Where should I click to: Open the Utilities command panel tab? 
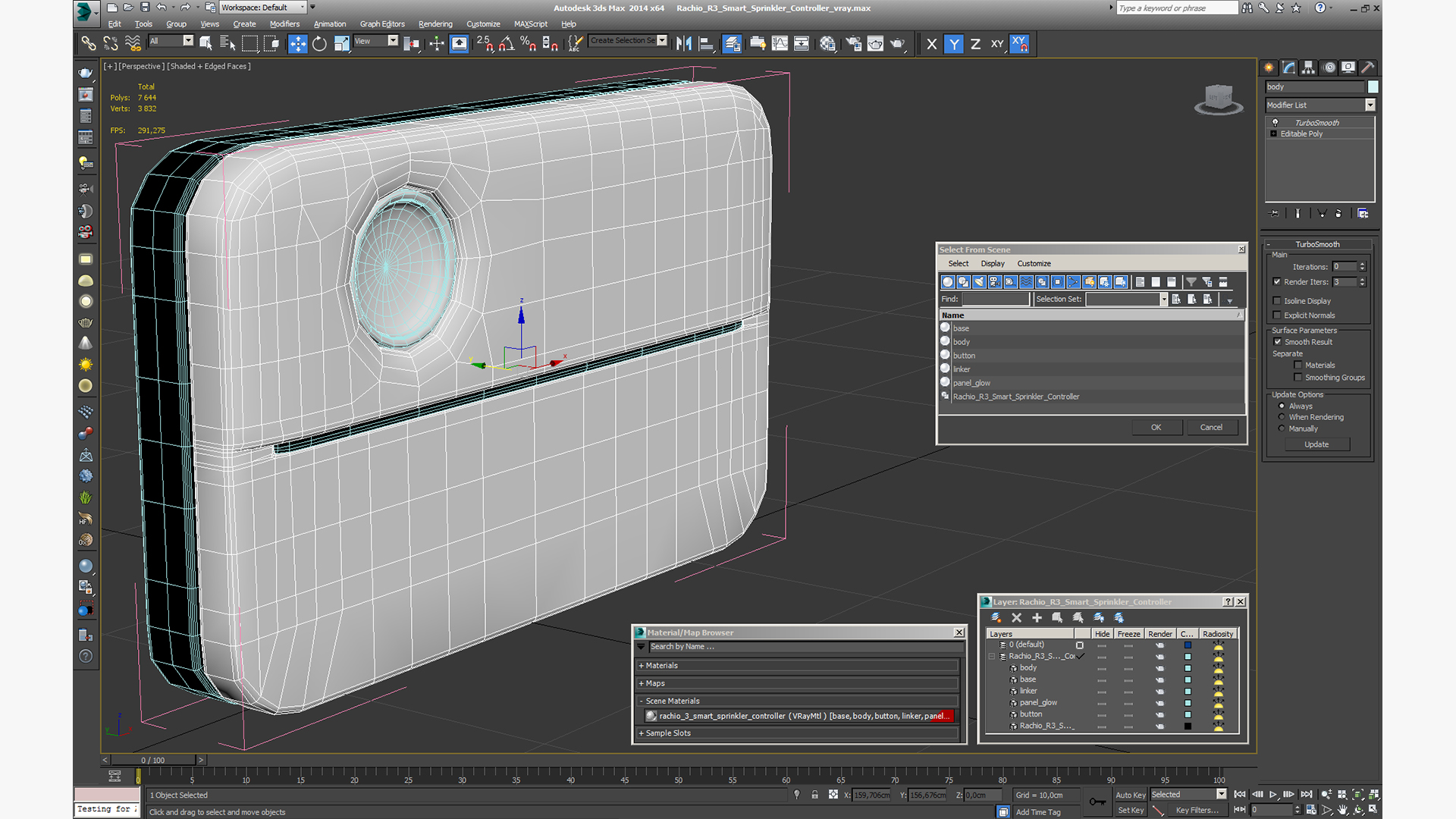point(1368,67)
